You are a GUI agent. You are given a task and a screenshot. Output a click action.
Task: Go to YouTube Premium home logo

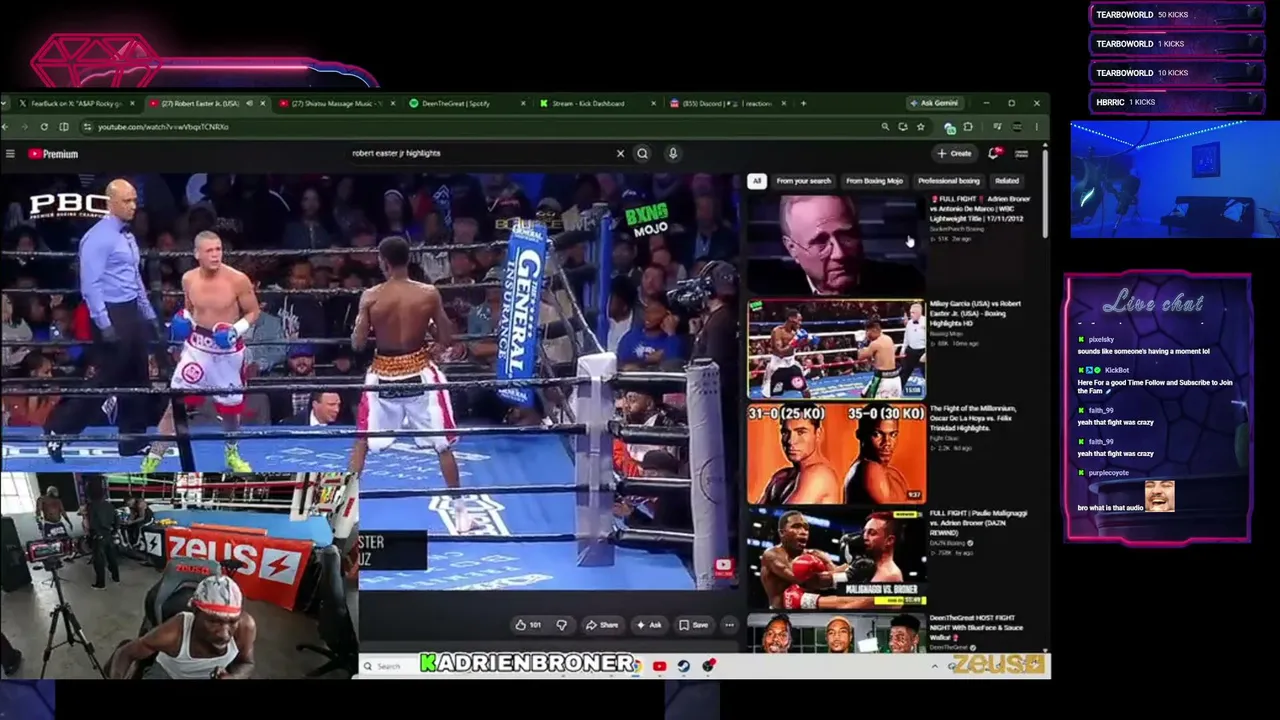(53, 154)
